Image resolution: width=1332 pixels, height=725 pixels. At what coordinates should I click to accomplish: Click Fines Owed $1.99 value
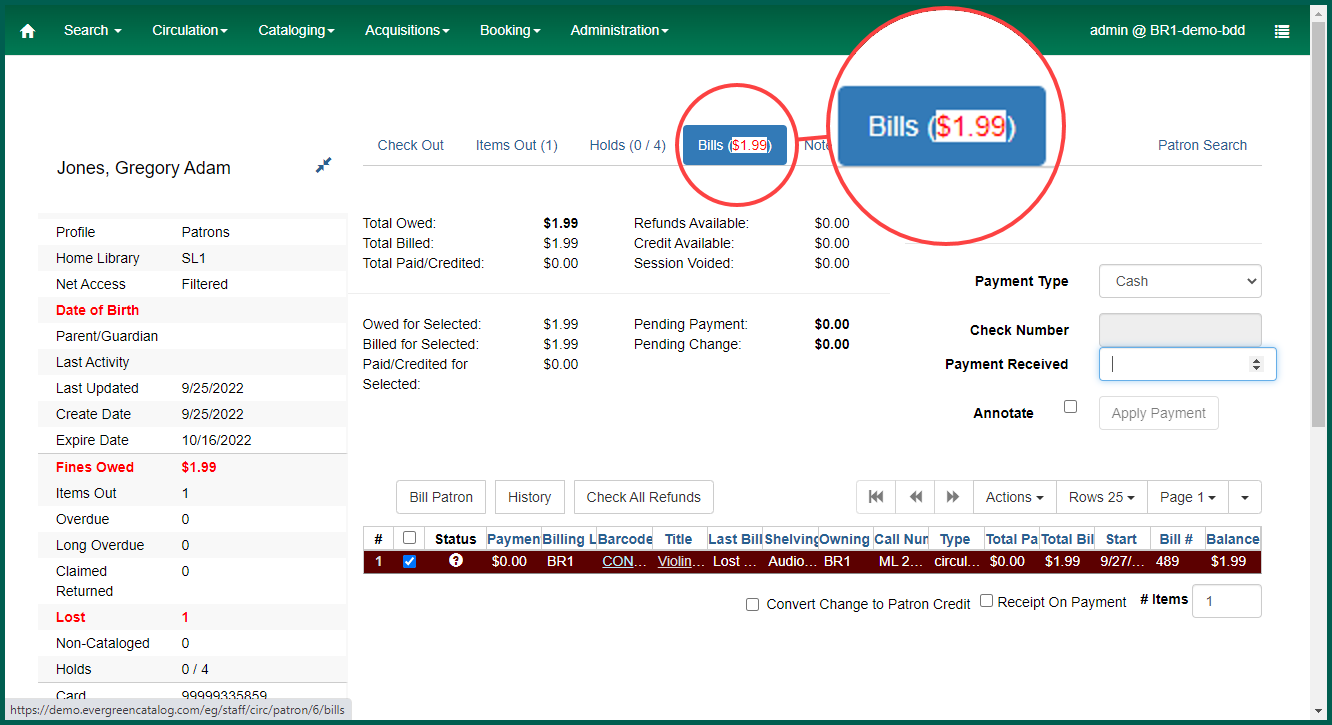click(199, 467)
